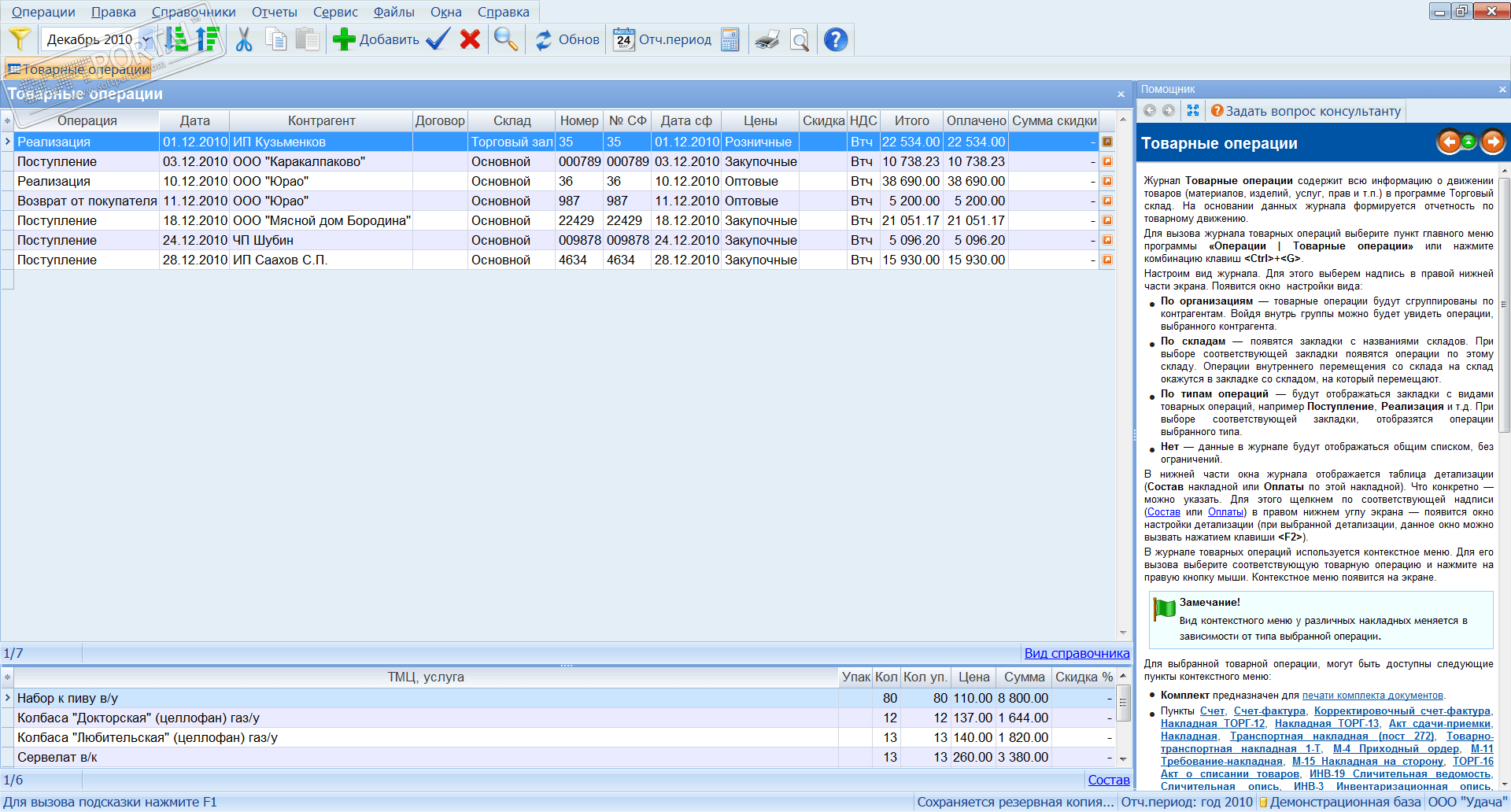1511x812 pixels.
Task: Click the blue question mark help icon
Action: 836,39
